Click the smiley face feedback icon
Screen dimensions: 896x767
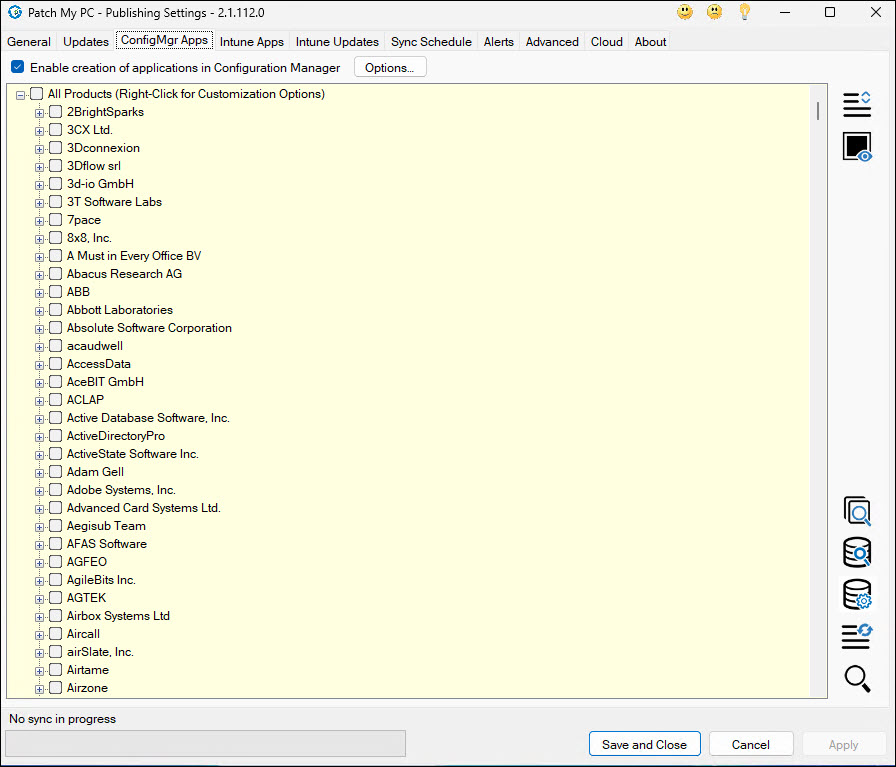pos(685,12)
